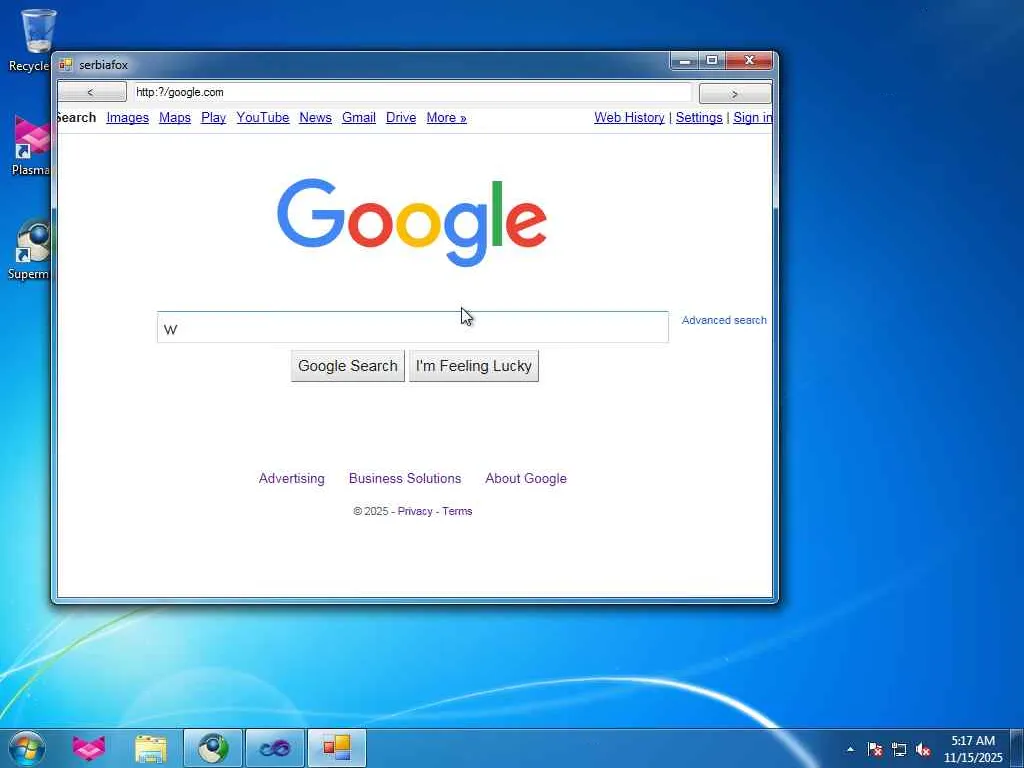This screenshot has height=768, width=1024.
Task: Maximize the serbiafox window
Action: click(712, 61)
